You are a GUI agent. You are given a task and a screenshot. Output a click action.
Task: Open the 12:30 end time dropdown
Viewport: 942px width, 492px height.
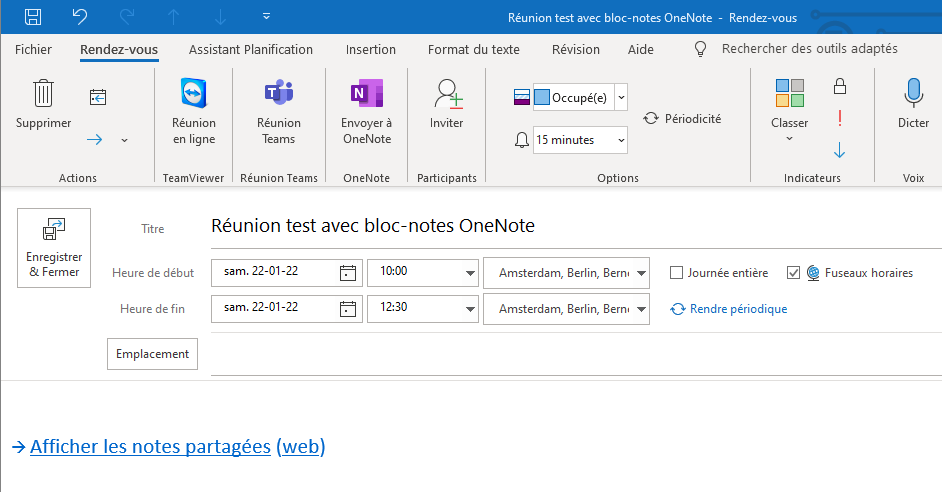[x=470, y=309]
